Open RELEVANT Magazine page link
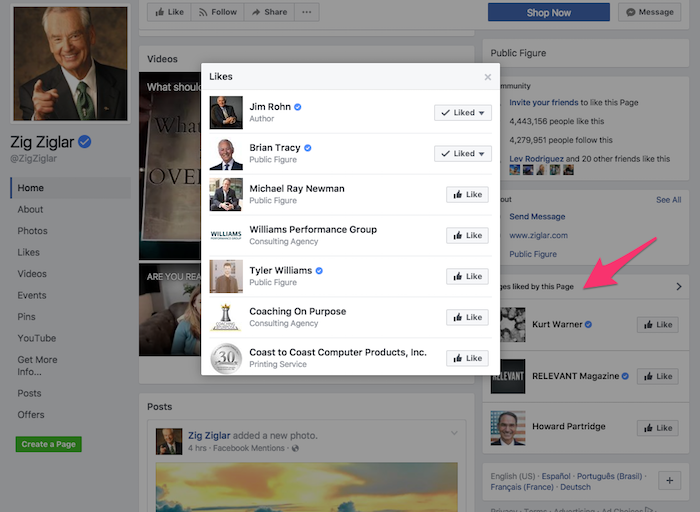 tap(575, 376)
